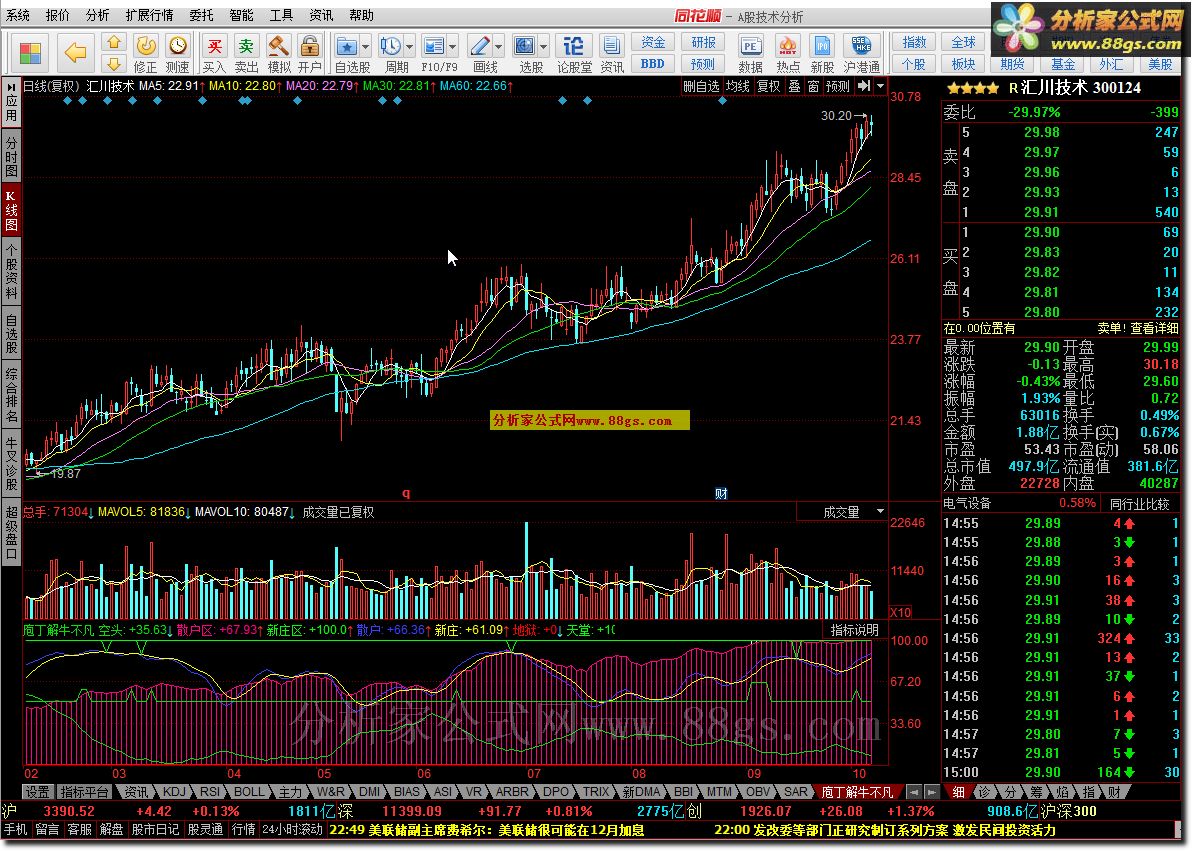Click 删自选 to remove from watchlist
This screenshot has width=1193, height=851.
[x=701, y=86]
